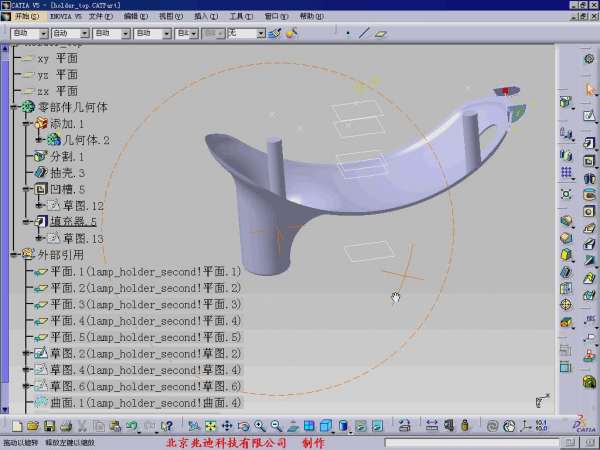Select the yz 平面 tree item
The image size is (600, 450).
click(57, 75)
